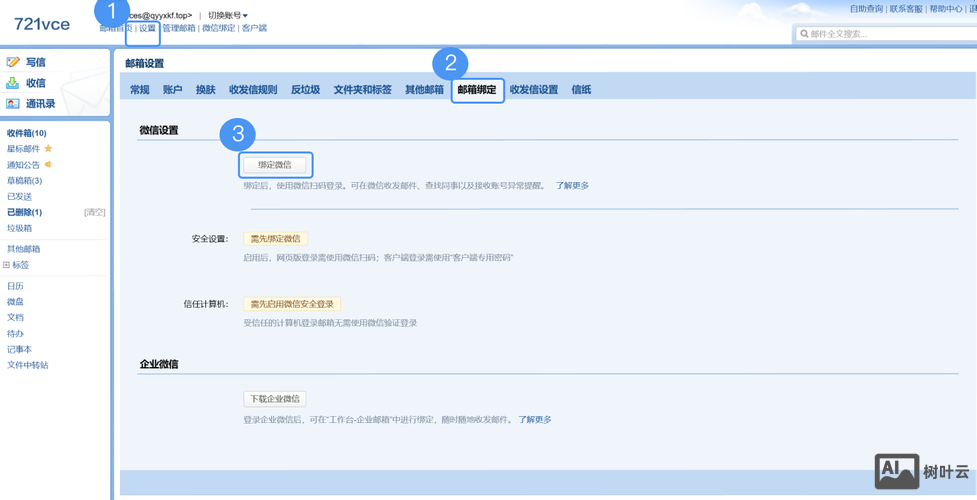Switch to the 账户 tab
The image size is (977, 500).
(173, 90)
